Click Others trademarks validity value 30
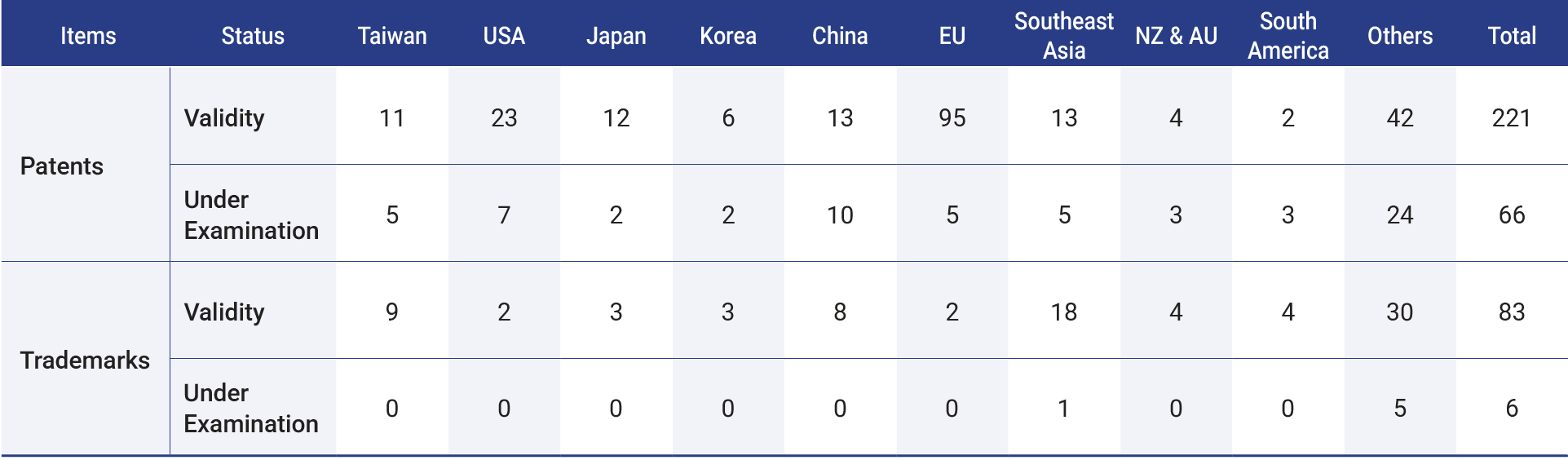1568x460 pixels. pos(1399,312)
